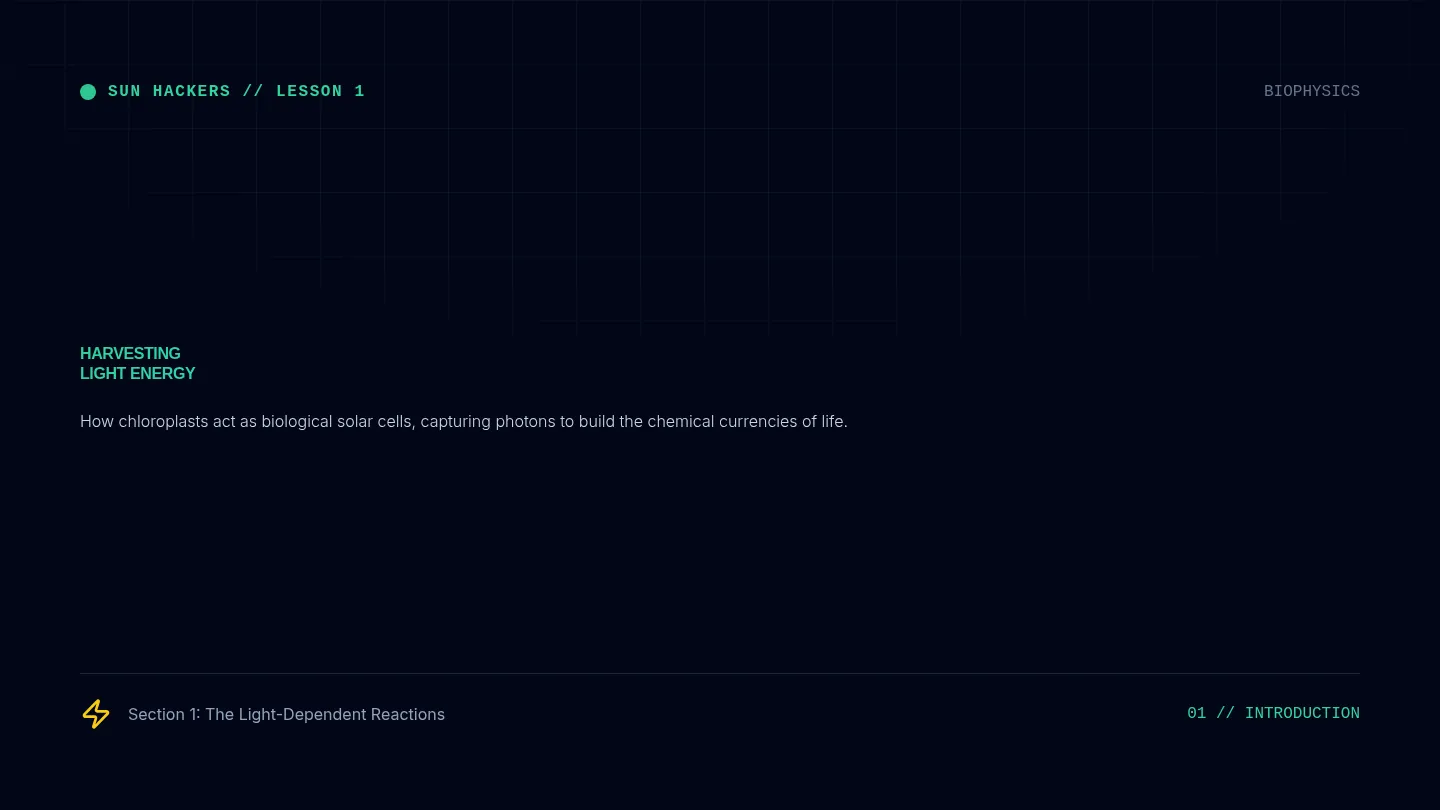This screenshot has height=810, width=1440.
Task: Click the '01 // INTRODUCTION' footer label
Action: tap(1273, 713)
